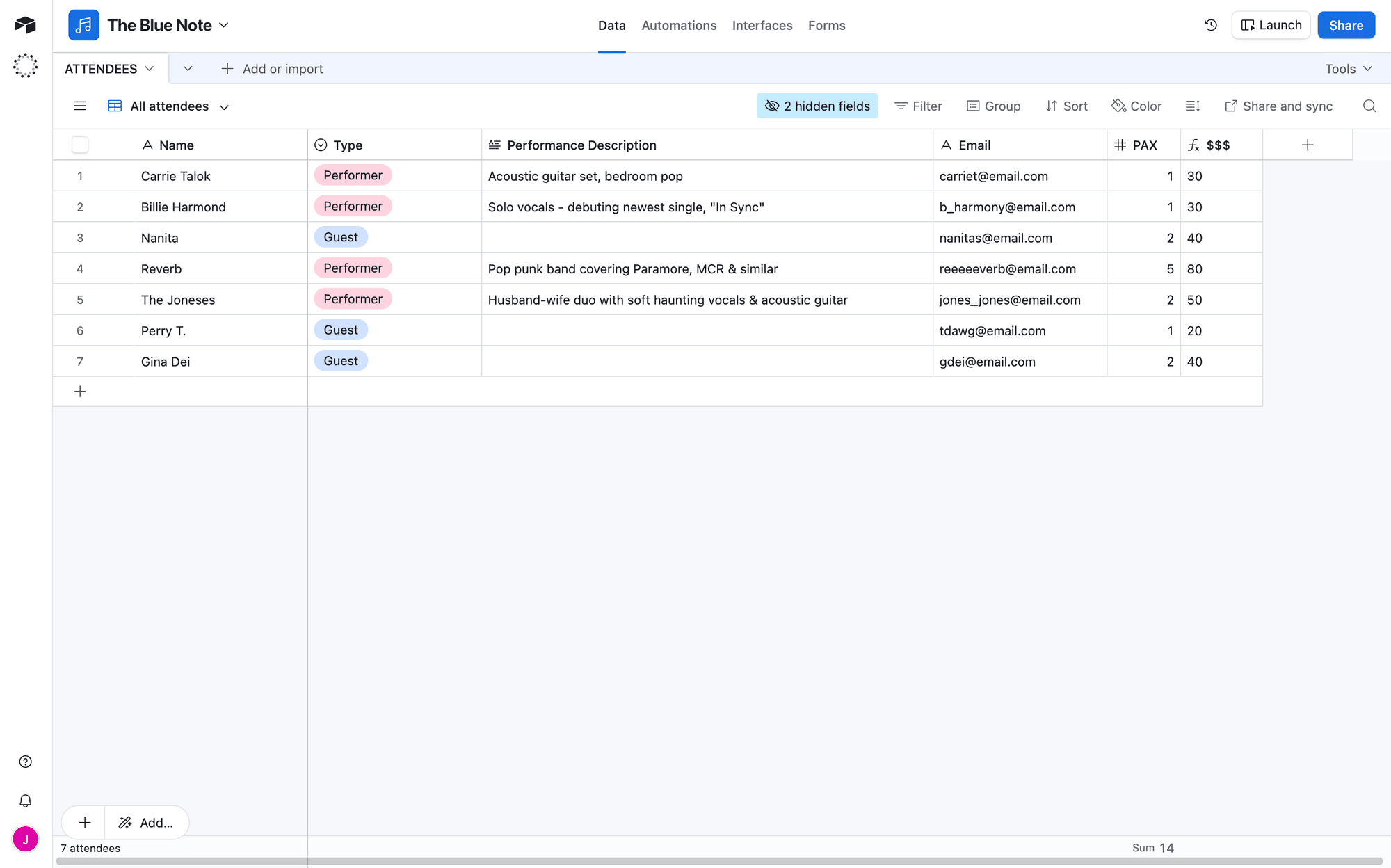Click the Performer tag for Reverb
This screenshot has width=1391, height=868.
pyautogui.click(x=353, y=268)
